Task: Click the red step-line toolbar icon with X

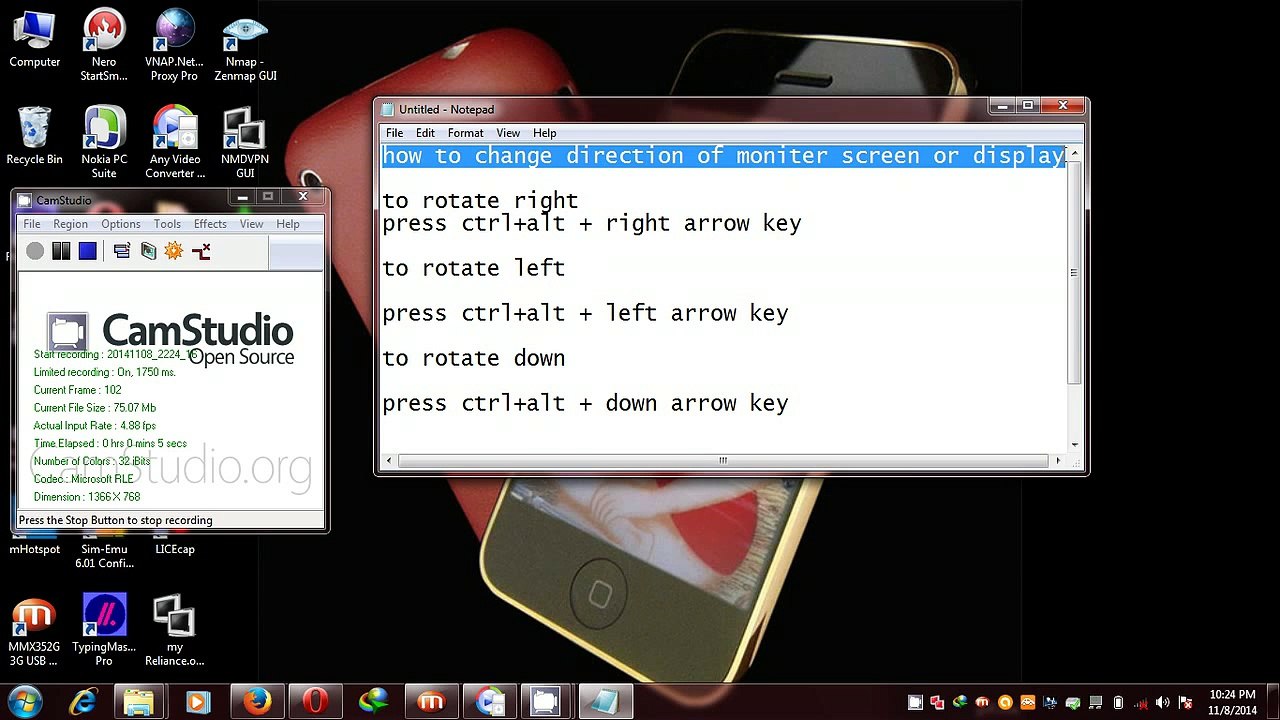Action: point(201,251)
